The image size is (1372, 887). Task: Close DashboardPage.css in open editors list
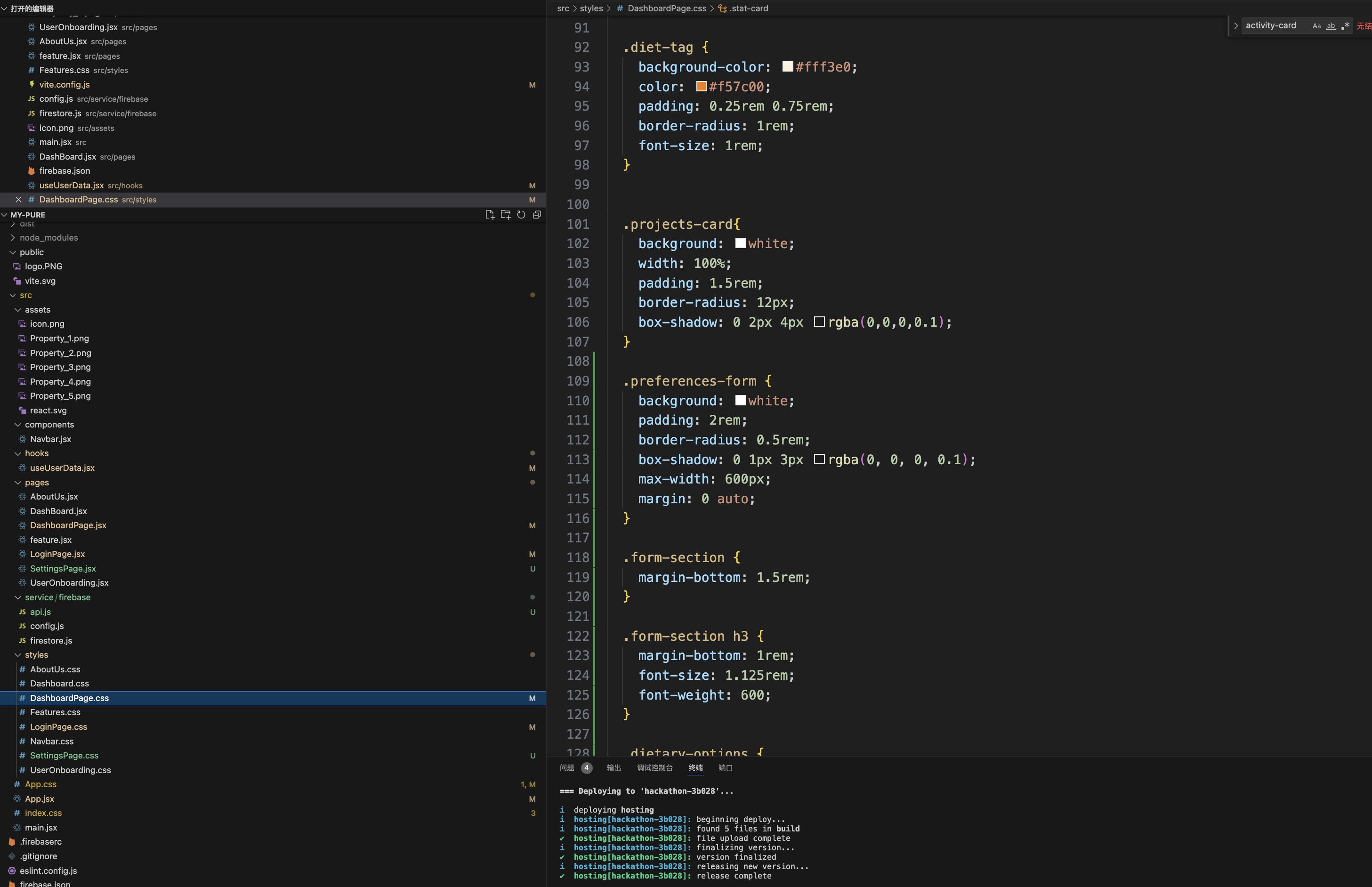(x=18, y=200)
